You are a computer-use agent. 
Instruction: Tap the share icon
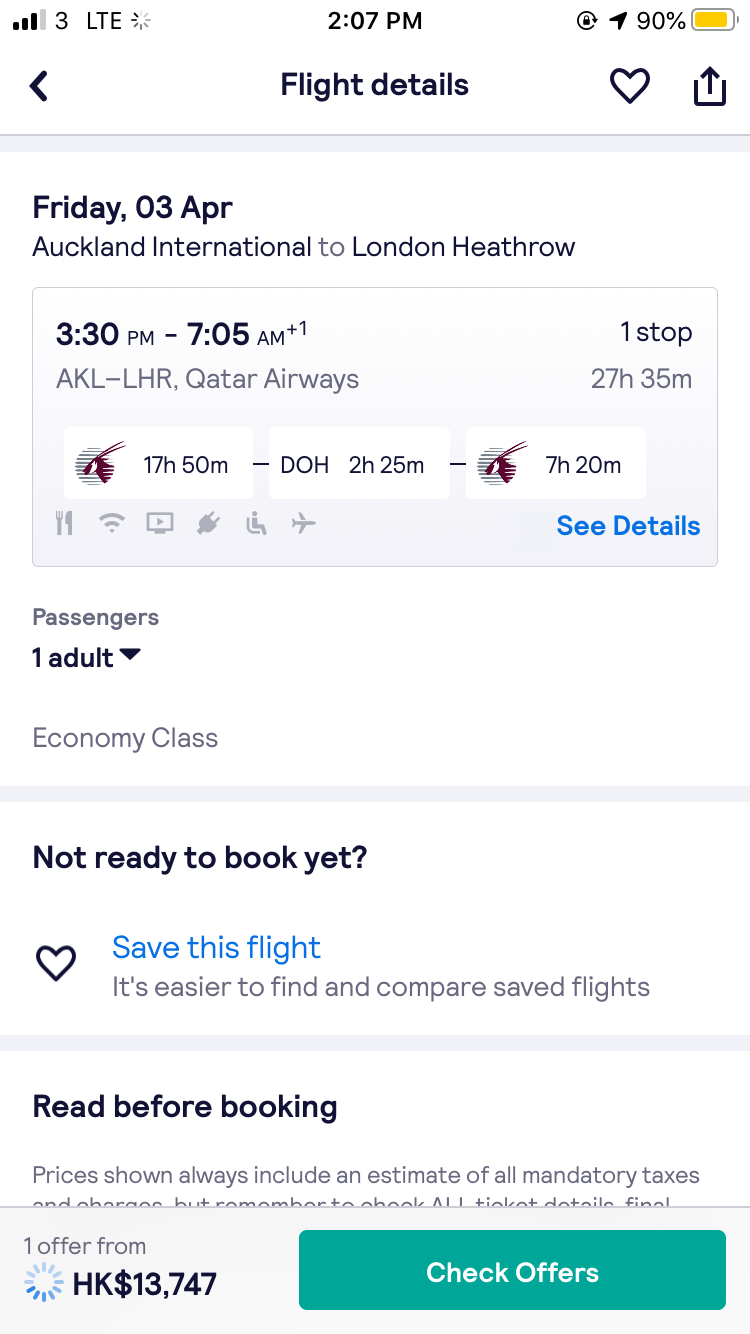(x=709, y=86)
